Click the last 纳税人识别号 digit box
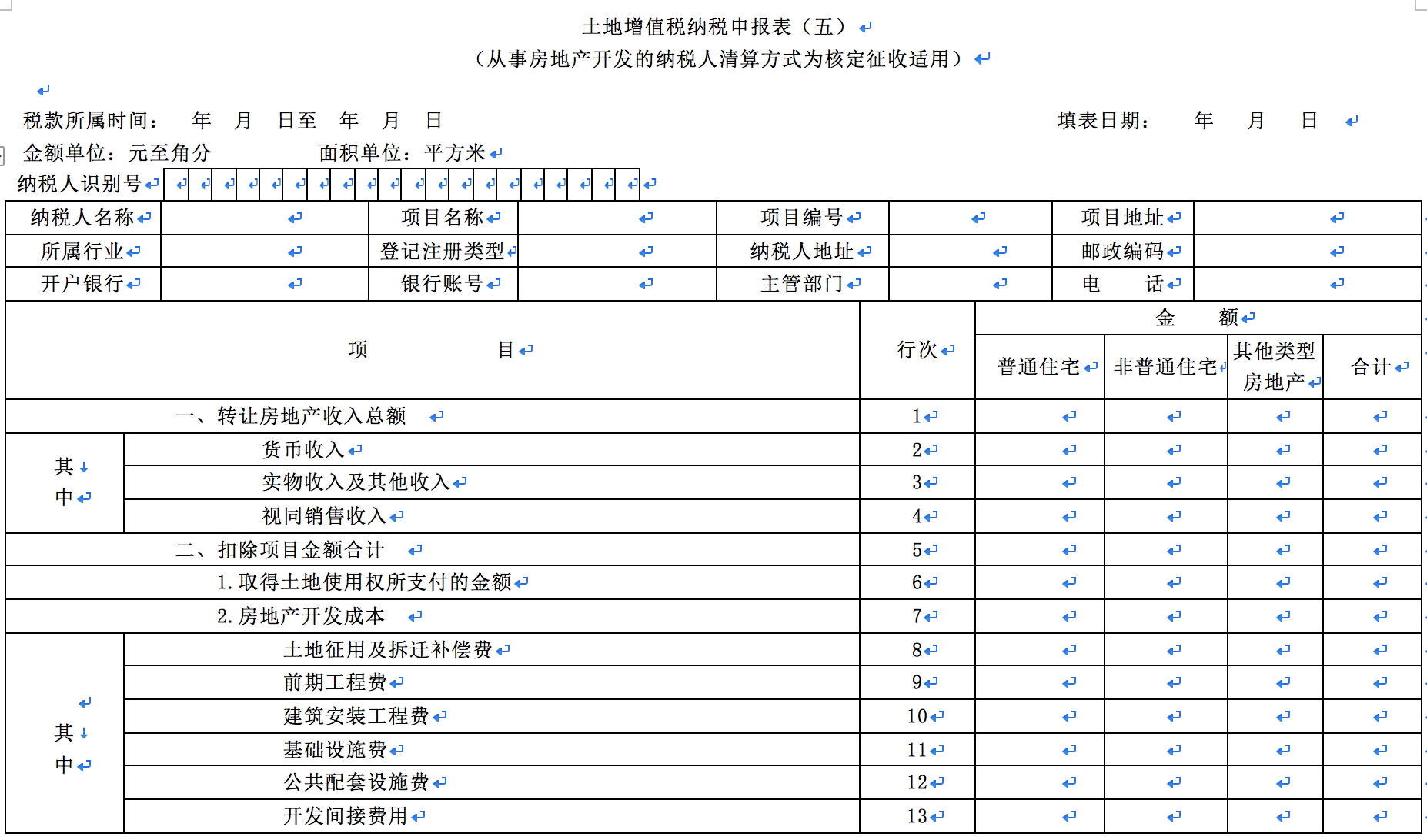 [627, 184]
